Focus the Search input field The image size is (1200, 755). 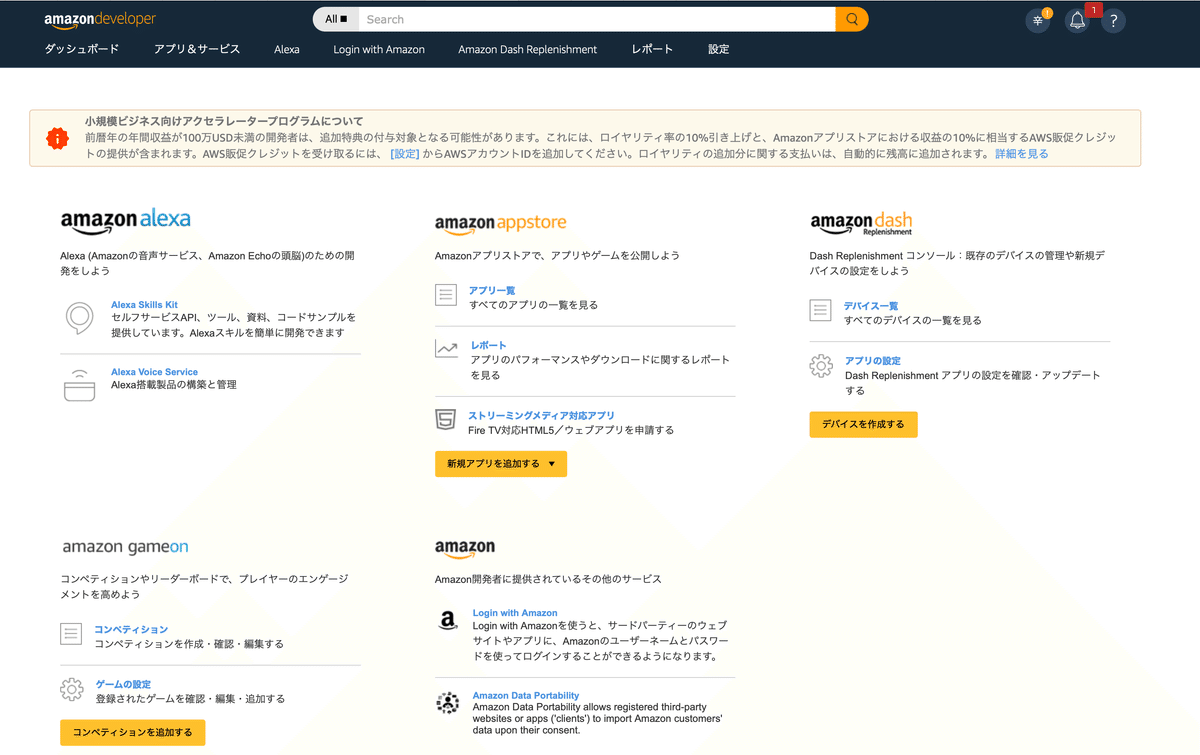pos(597,19)
